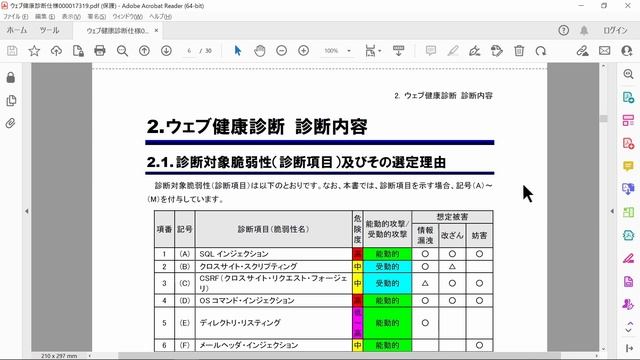Zoom in with plus icon
Image resolution: width=640 pixels, height=360 pixels.
coord(304,51)
